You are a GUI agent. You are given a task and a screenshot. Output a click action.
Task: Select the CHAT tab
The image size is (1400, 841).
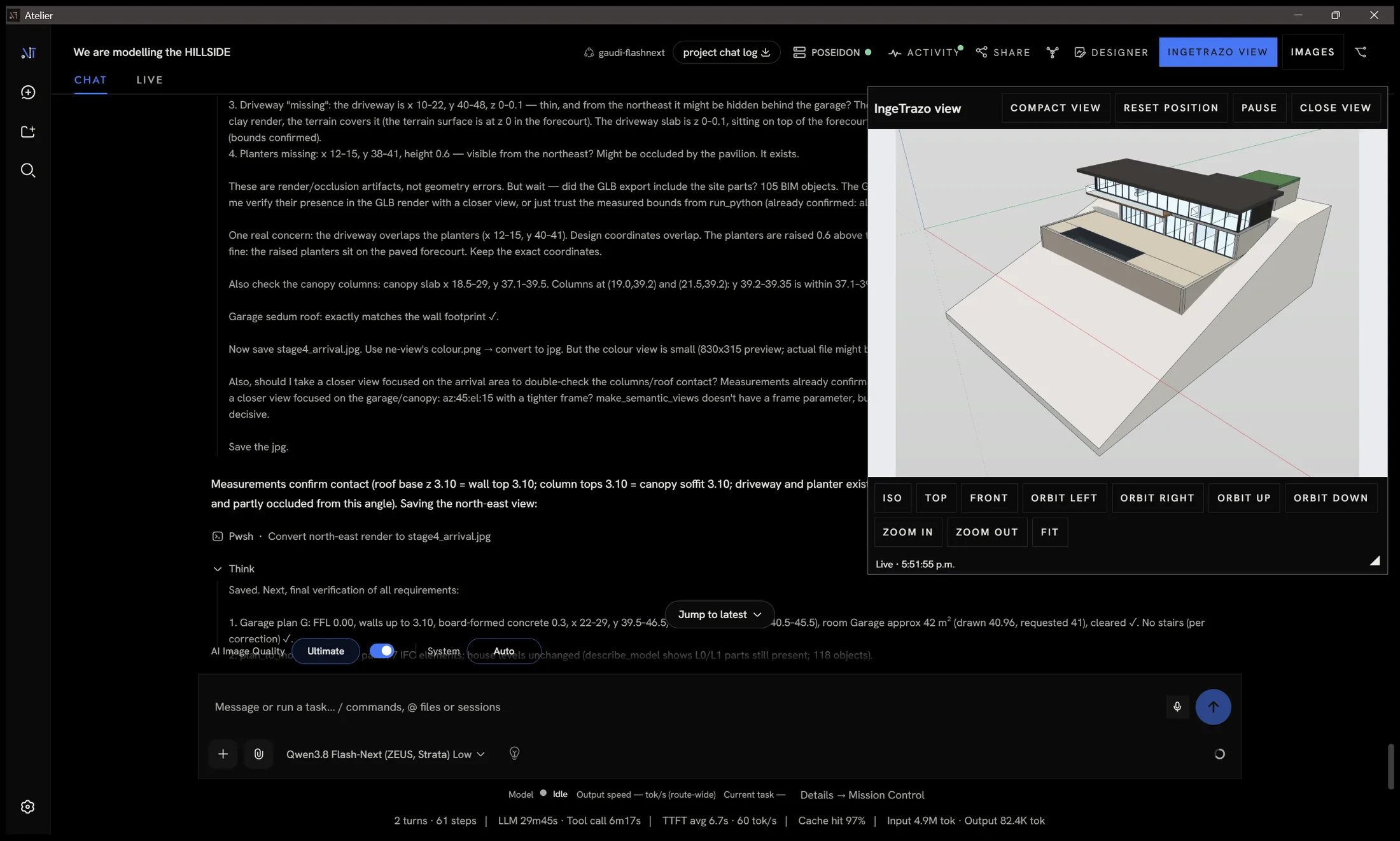(x=90, y=80)
